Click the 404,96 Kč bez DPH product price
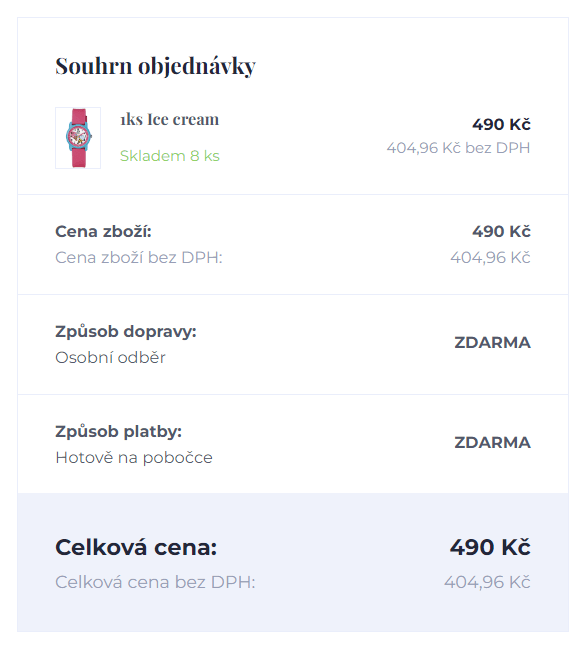Screen dimensions: 583x648 click(458, 148)
